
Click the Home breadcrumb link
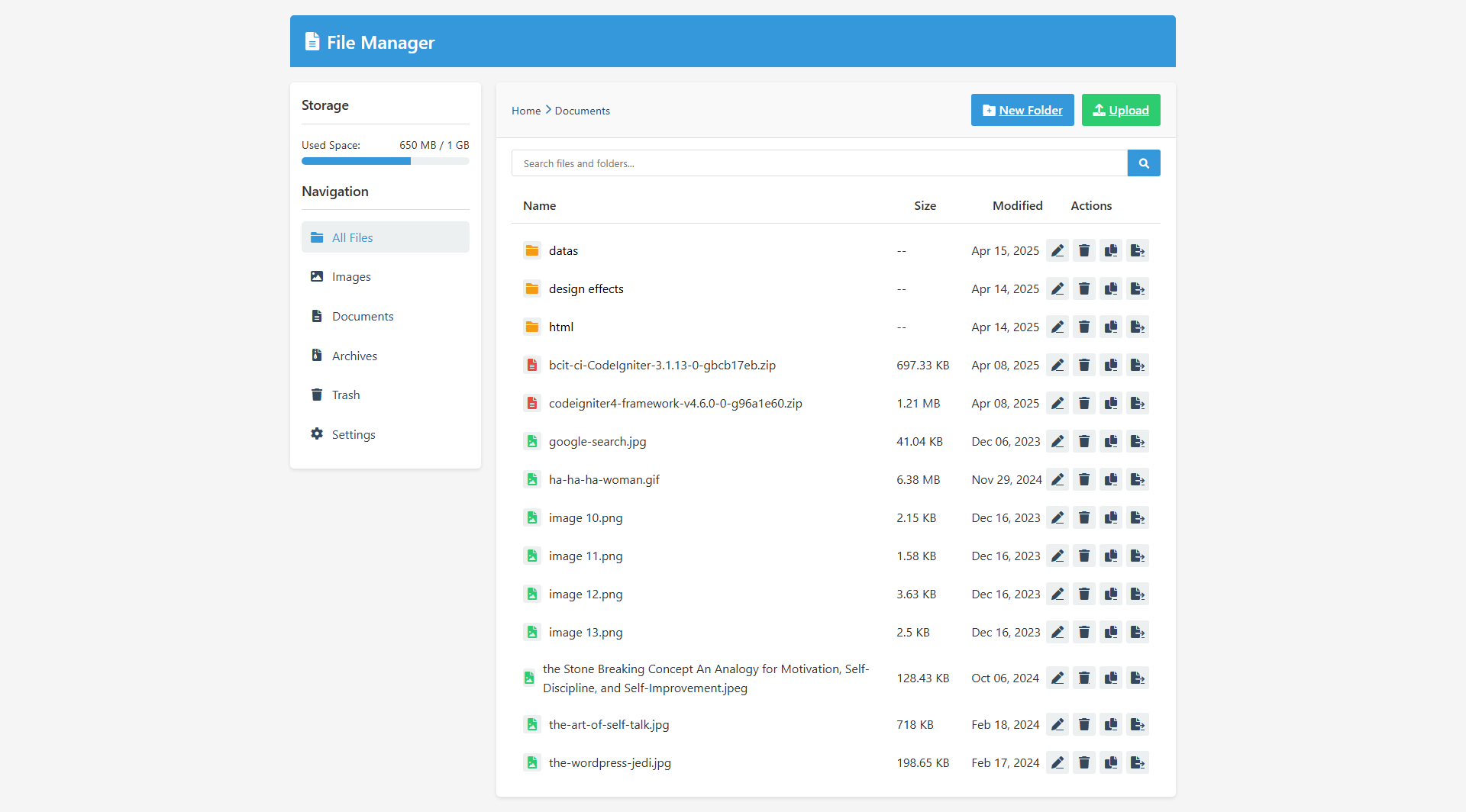click(x=525, y=111)
